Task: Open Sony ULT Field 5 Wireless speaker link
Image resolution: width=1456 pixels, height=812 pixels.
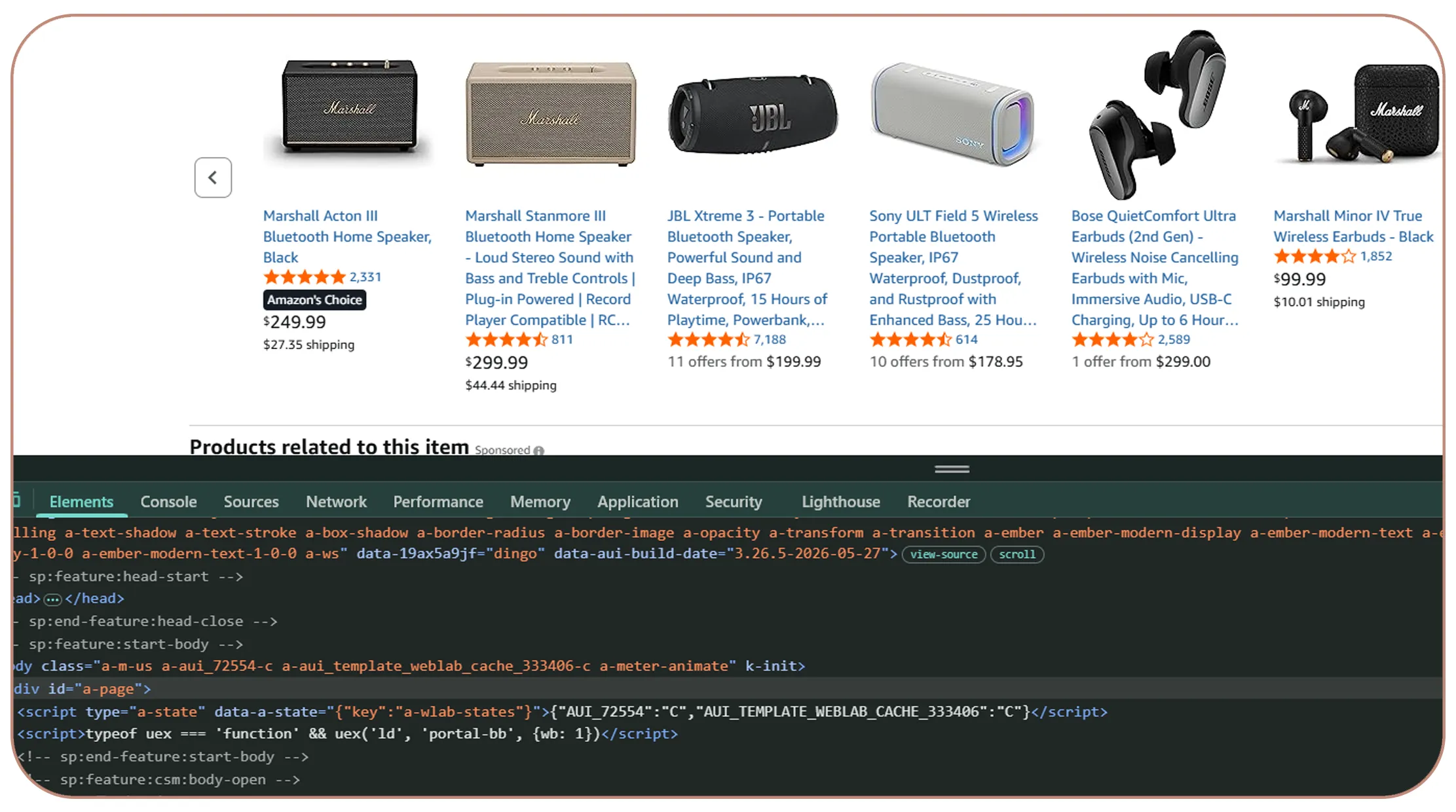Action: [954, 268]
